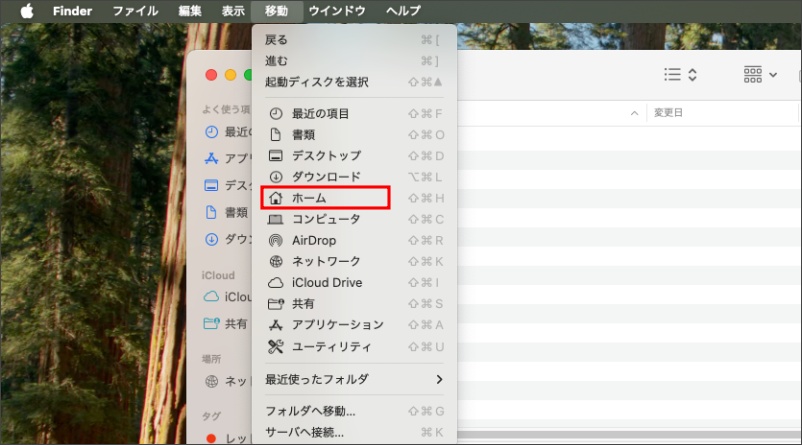
Task: Open the list view options dropdown
Action: tap(681, 75)
